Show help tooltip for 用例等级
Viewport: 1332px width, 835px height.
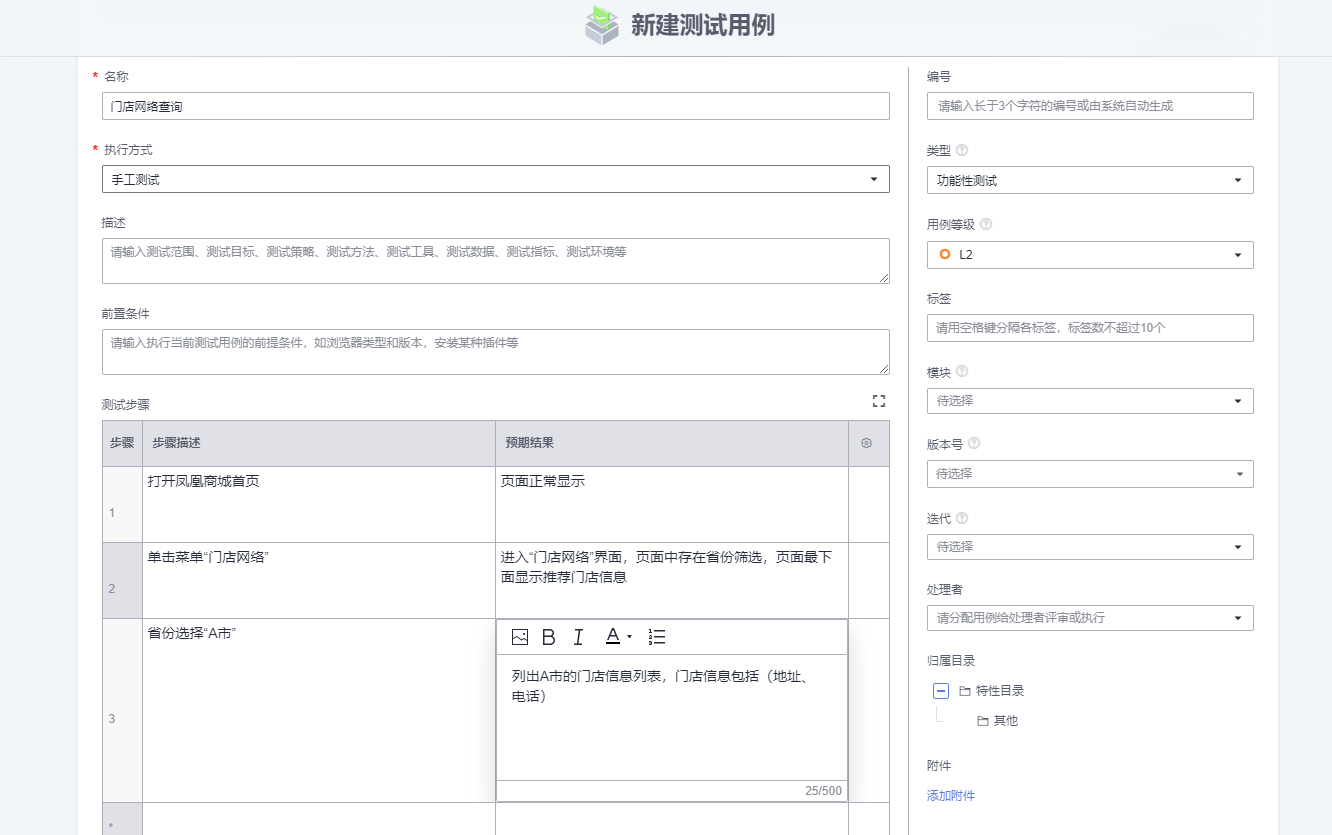coord(985,224)
